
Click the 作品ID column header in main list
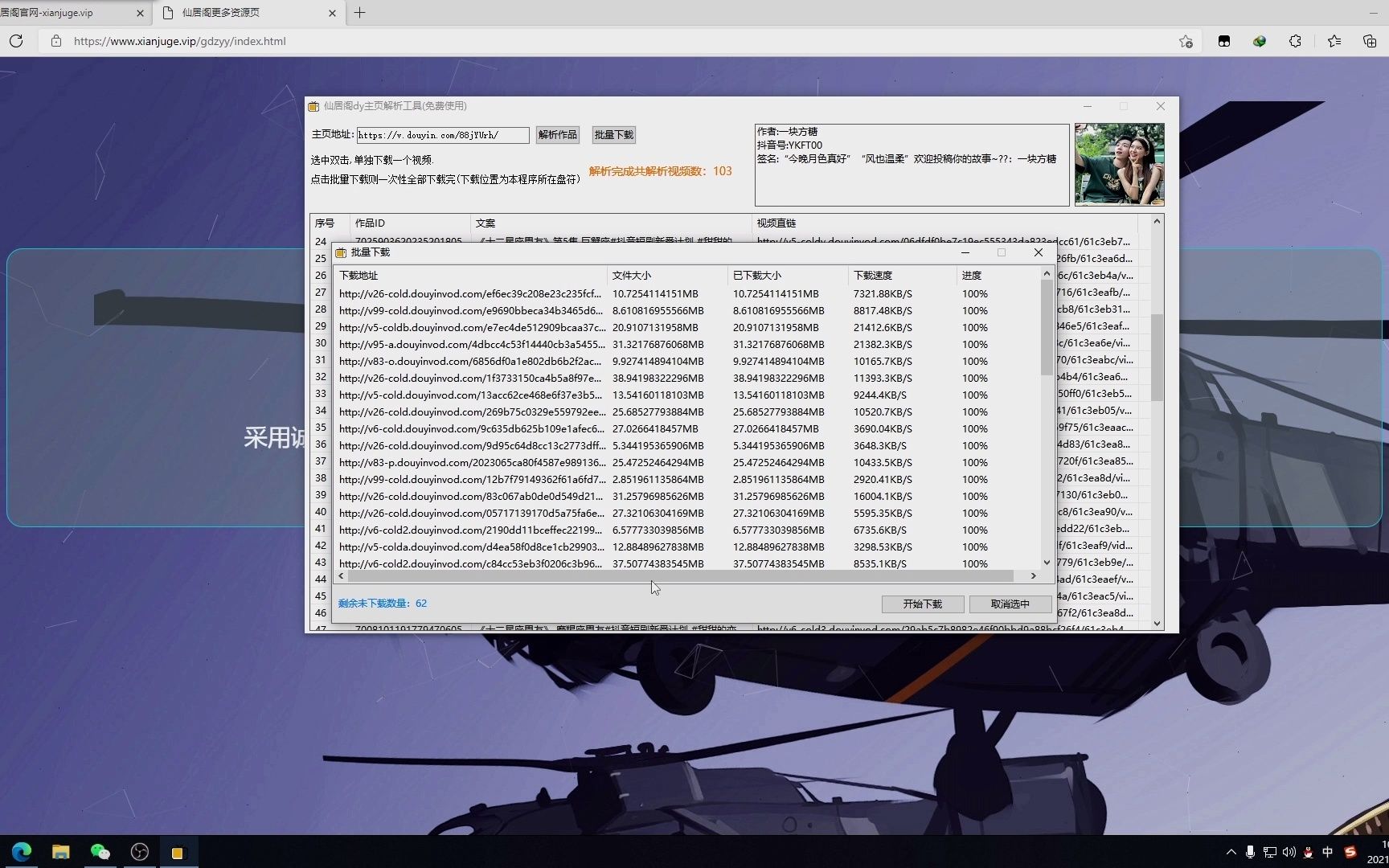[410, 223]
